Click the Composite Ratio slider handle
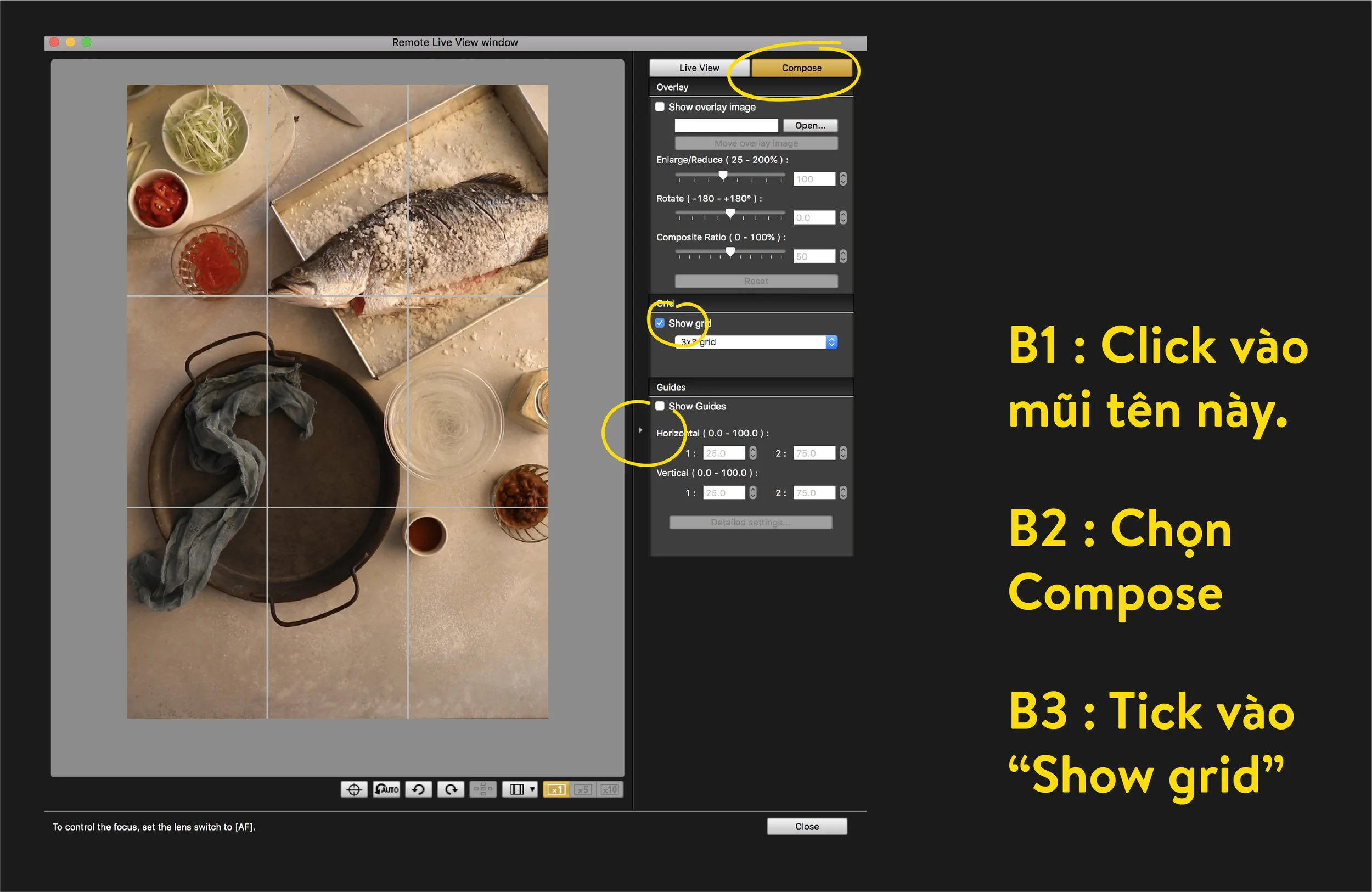This screenshot has height=892, width=1372. coord(730,253)
